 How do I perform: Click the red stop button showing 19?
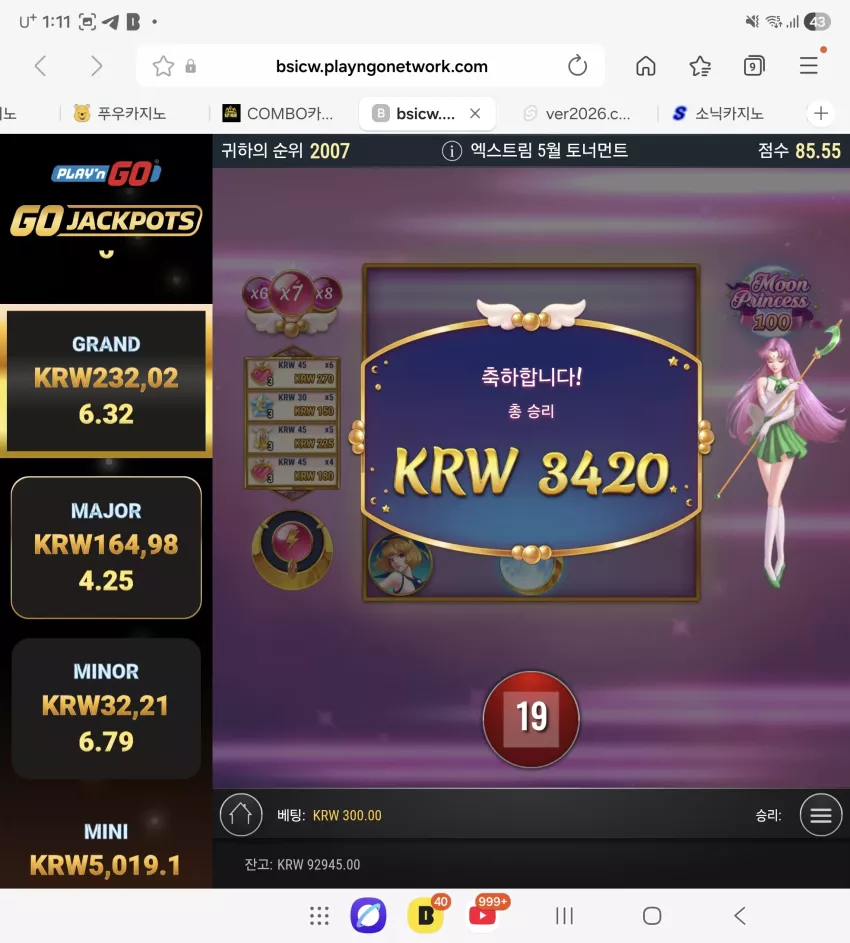click(x=531, y=719)
